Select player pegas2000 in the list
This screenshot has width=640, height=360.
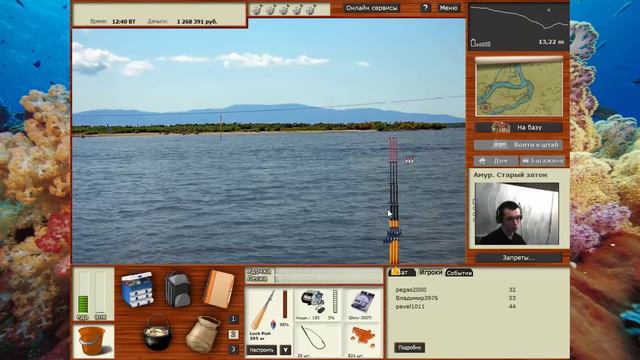click(x=411, y=289)
